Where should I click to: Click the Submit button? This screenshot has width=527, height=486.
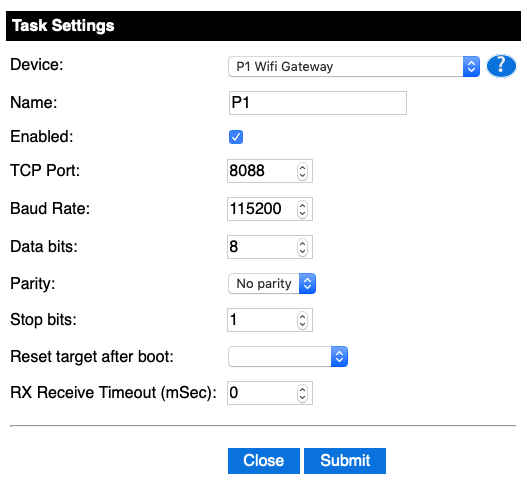(345, 461)
